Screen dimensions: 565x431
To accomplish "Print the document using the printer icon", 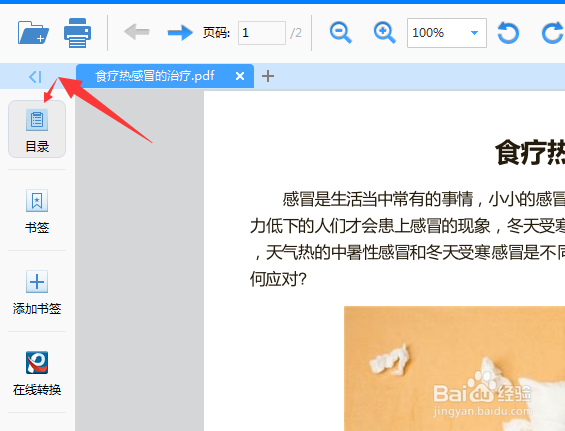I will coord(77,33).
